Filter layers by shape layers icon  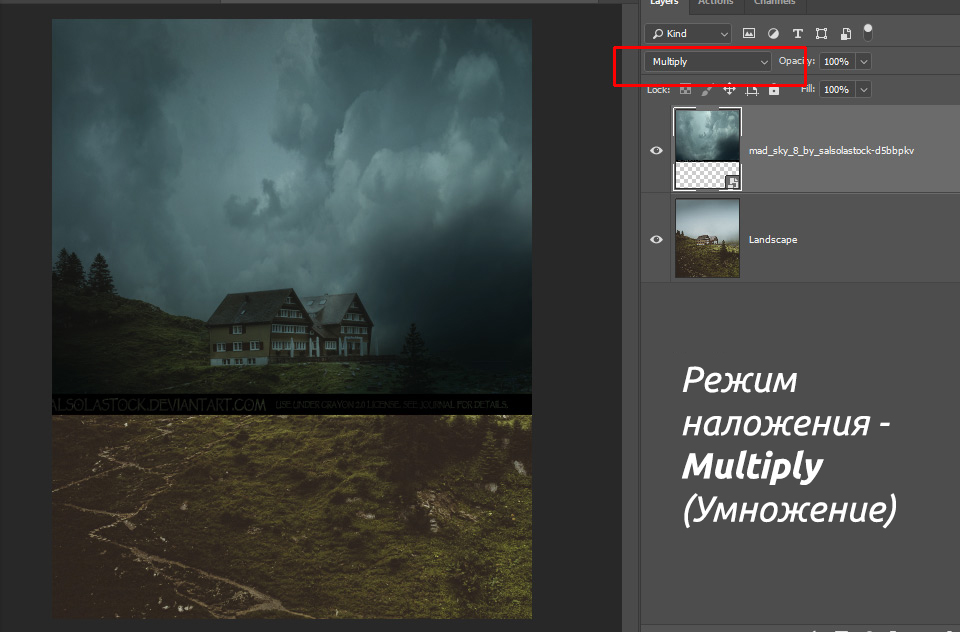[x=822, y=34]
